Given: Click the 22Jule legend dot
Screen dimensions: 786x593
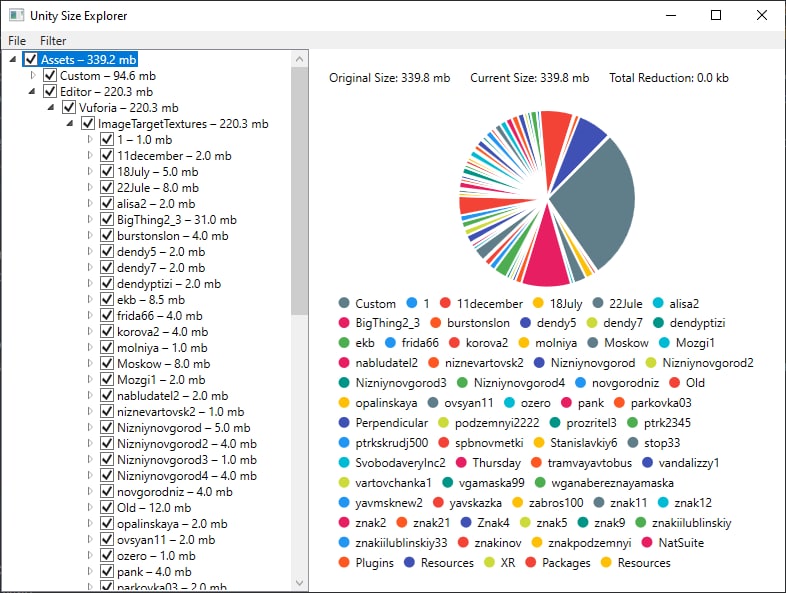Looking at the screenshot, I should [598, 303].
